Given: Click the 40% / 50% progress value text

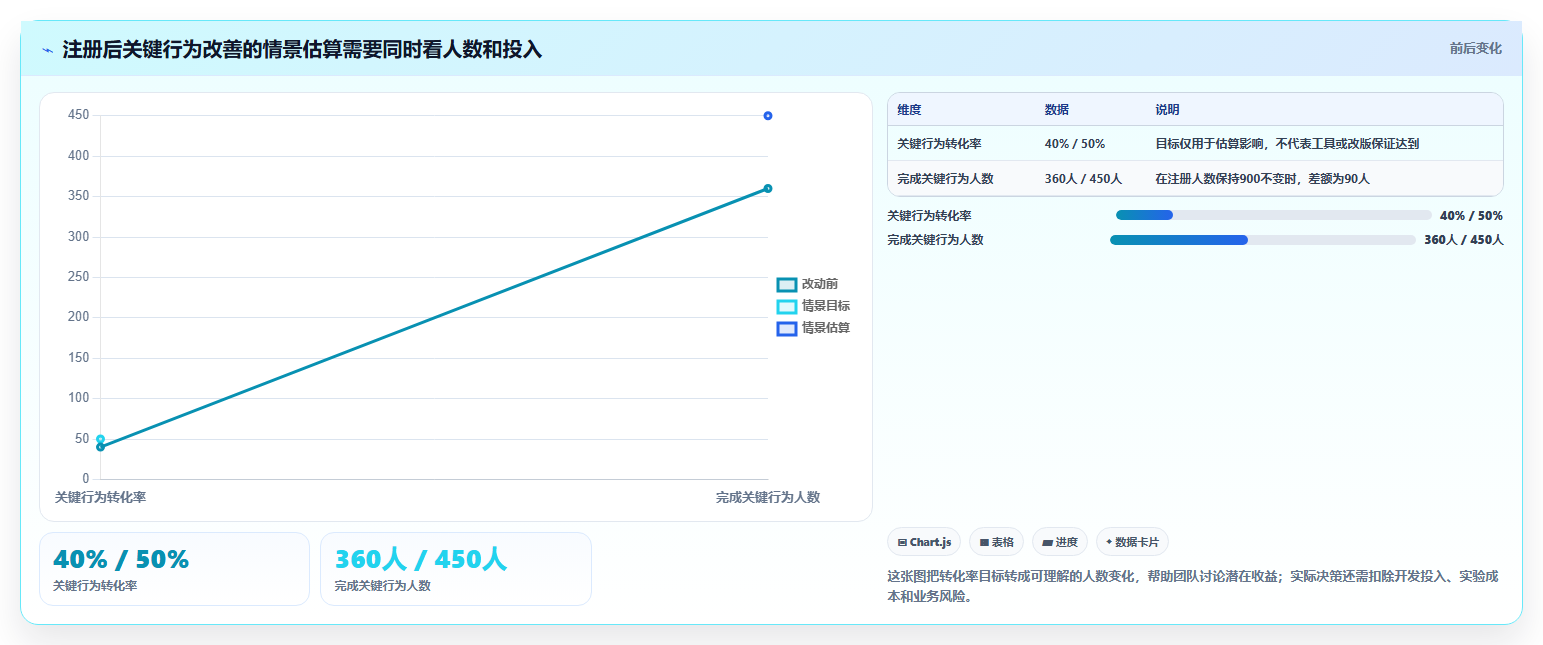Looking at the screenshot, I should [x=1471, y=215].
